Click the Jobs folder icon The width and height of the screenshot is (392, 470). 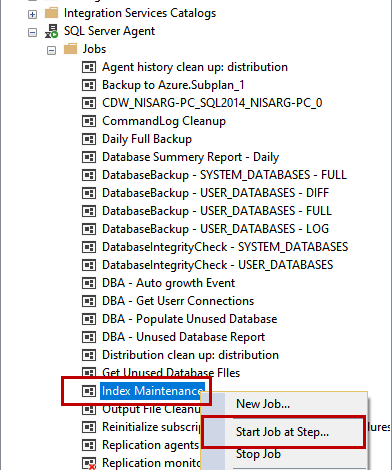click(x=70, y=49)
